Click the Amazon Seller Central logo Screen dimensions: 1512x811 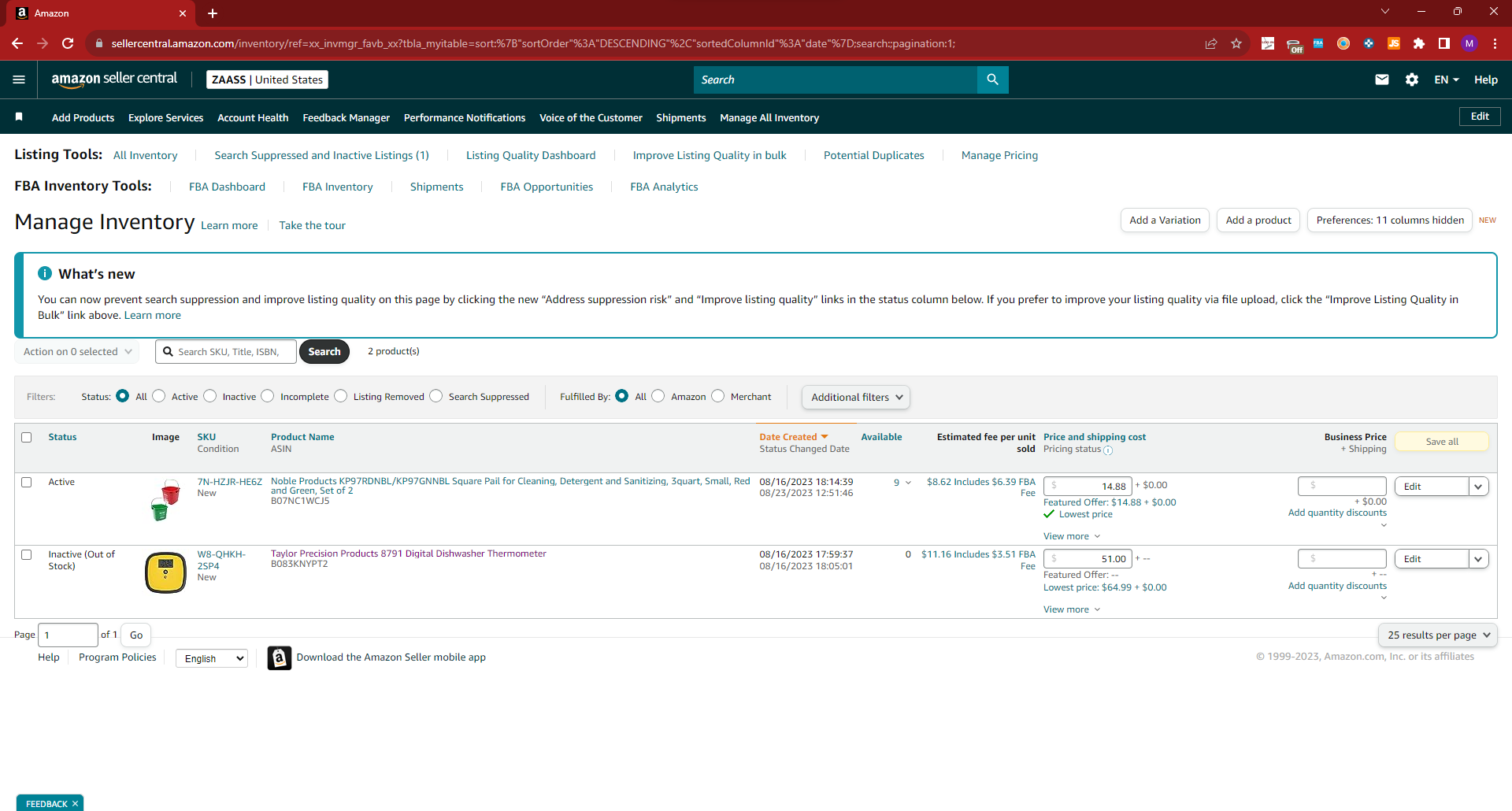pyautogui.click(x=114, y=79)
